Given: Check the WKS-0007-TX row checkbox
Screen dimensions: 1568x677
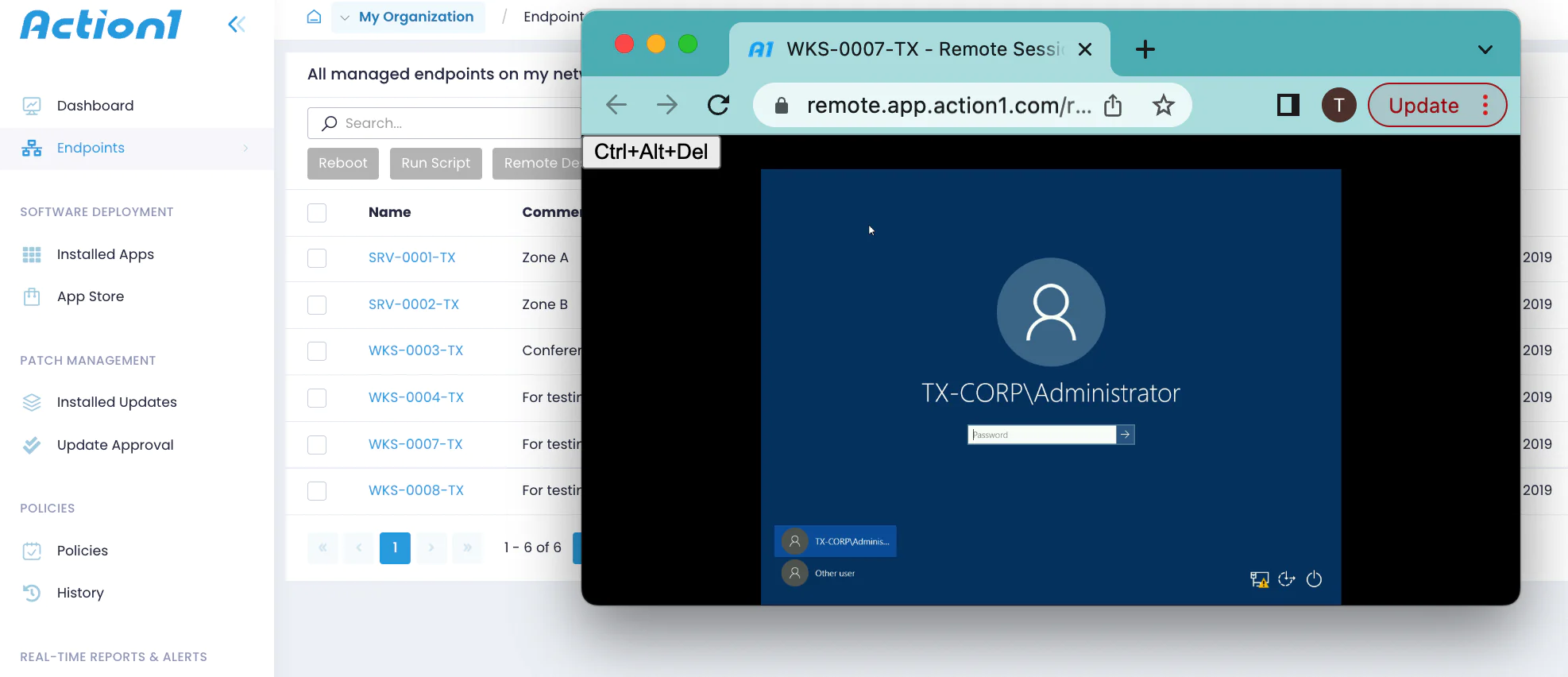Looking at the screenshot, I should pos(317,445).
